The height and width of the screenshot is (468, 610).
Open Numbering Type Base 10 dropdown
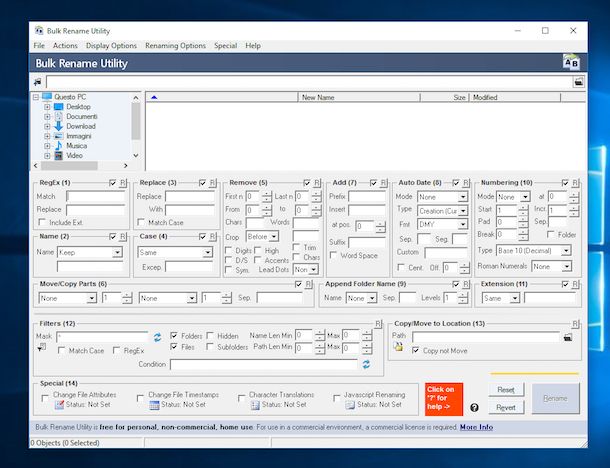[566, 251]
